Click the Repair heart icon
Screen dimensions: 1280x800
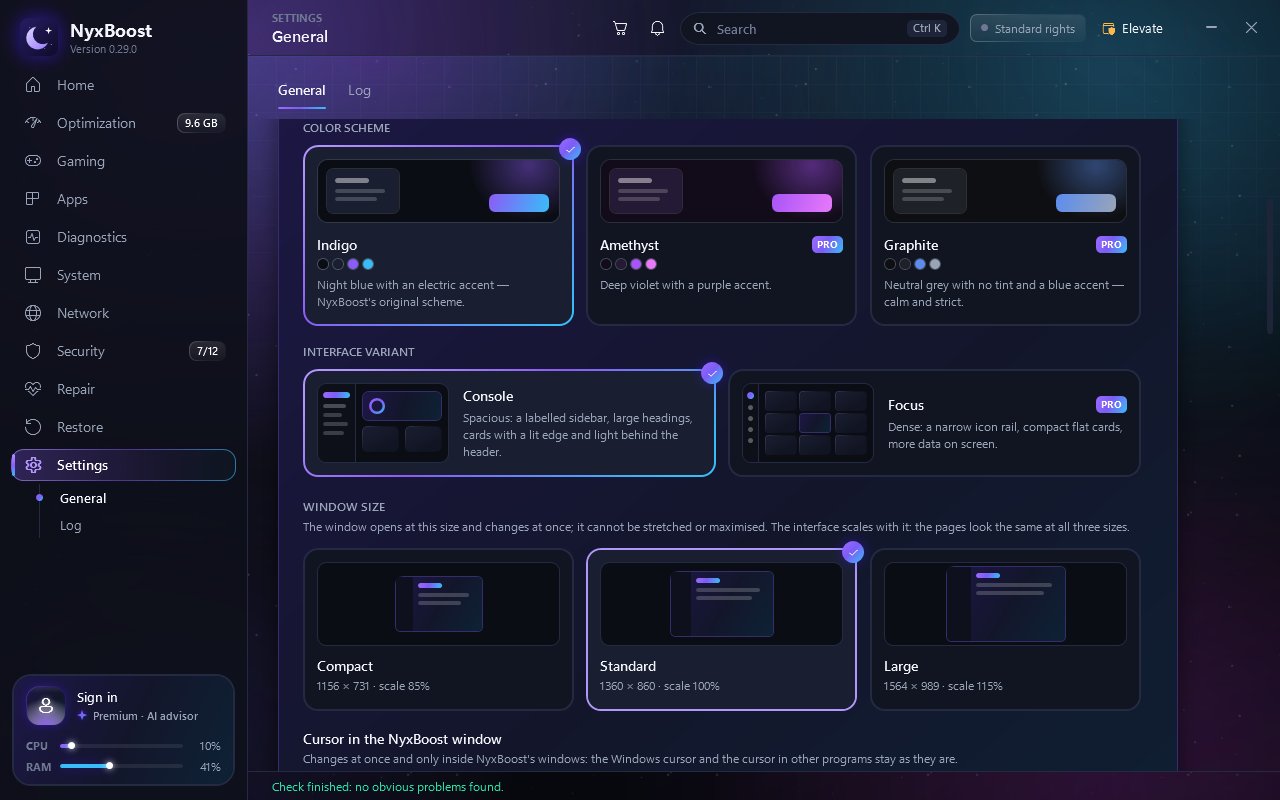34,389
